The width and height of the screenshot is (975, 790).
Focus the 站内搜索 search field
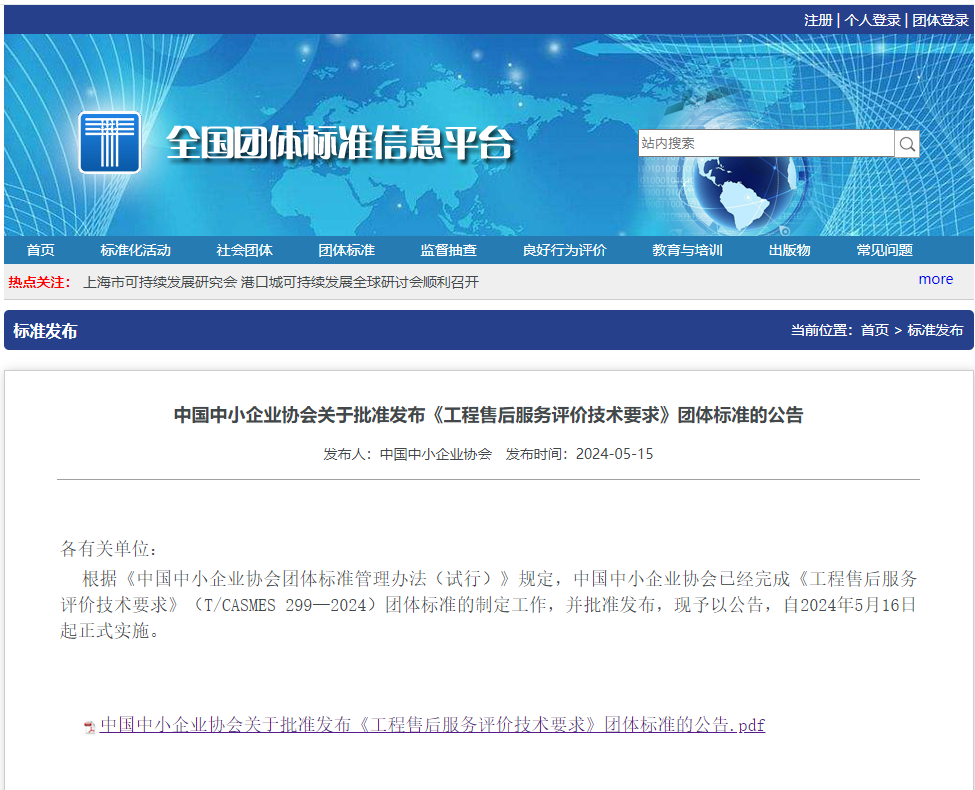coord(766,144)
